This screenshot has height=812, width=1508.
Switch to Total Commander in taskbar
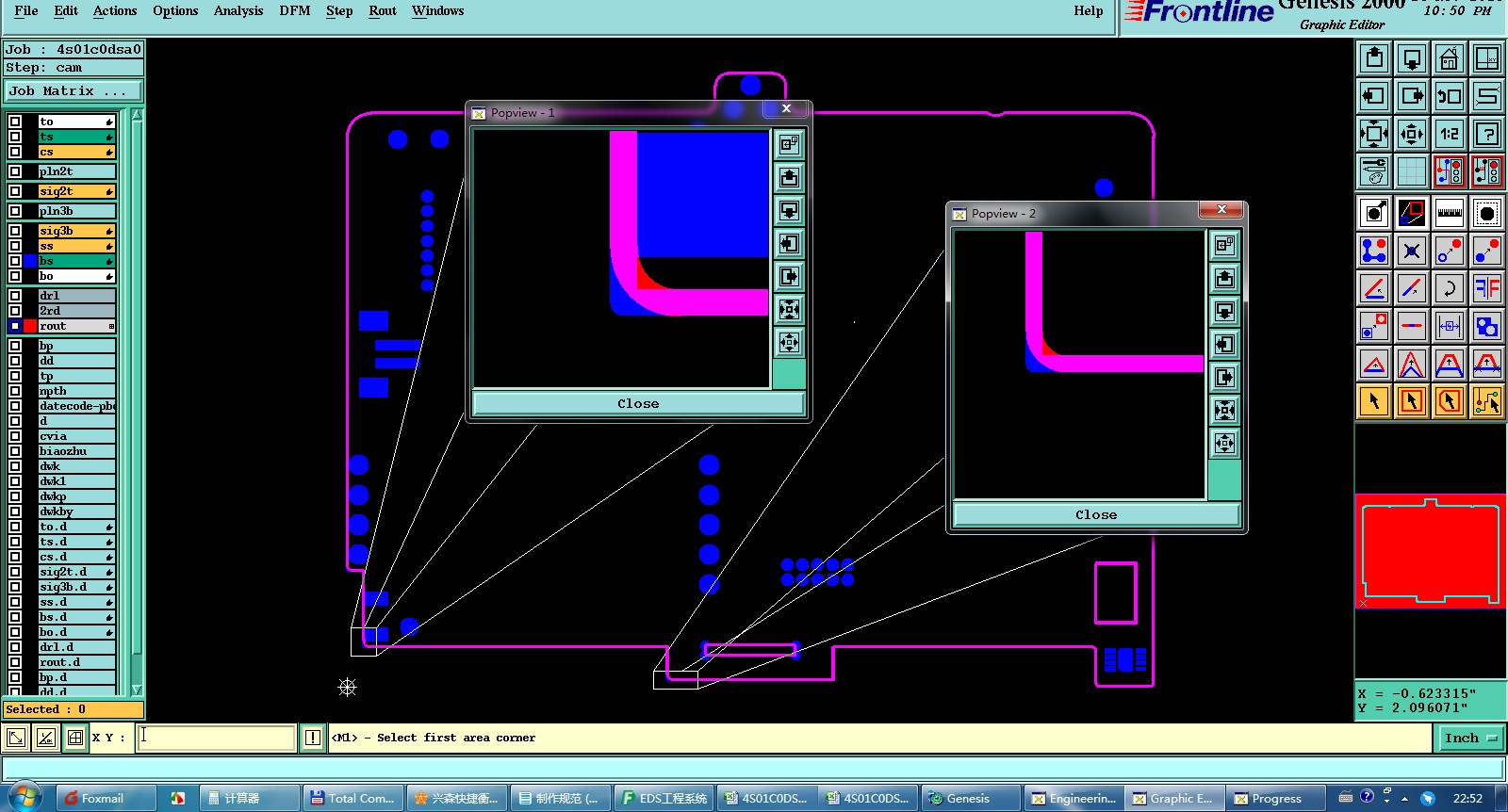[353, 798]
